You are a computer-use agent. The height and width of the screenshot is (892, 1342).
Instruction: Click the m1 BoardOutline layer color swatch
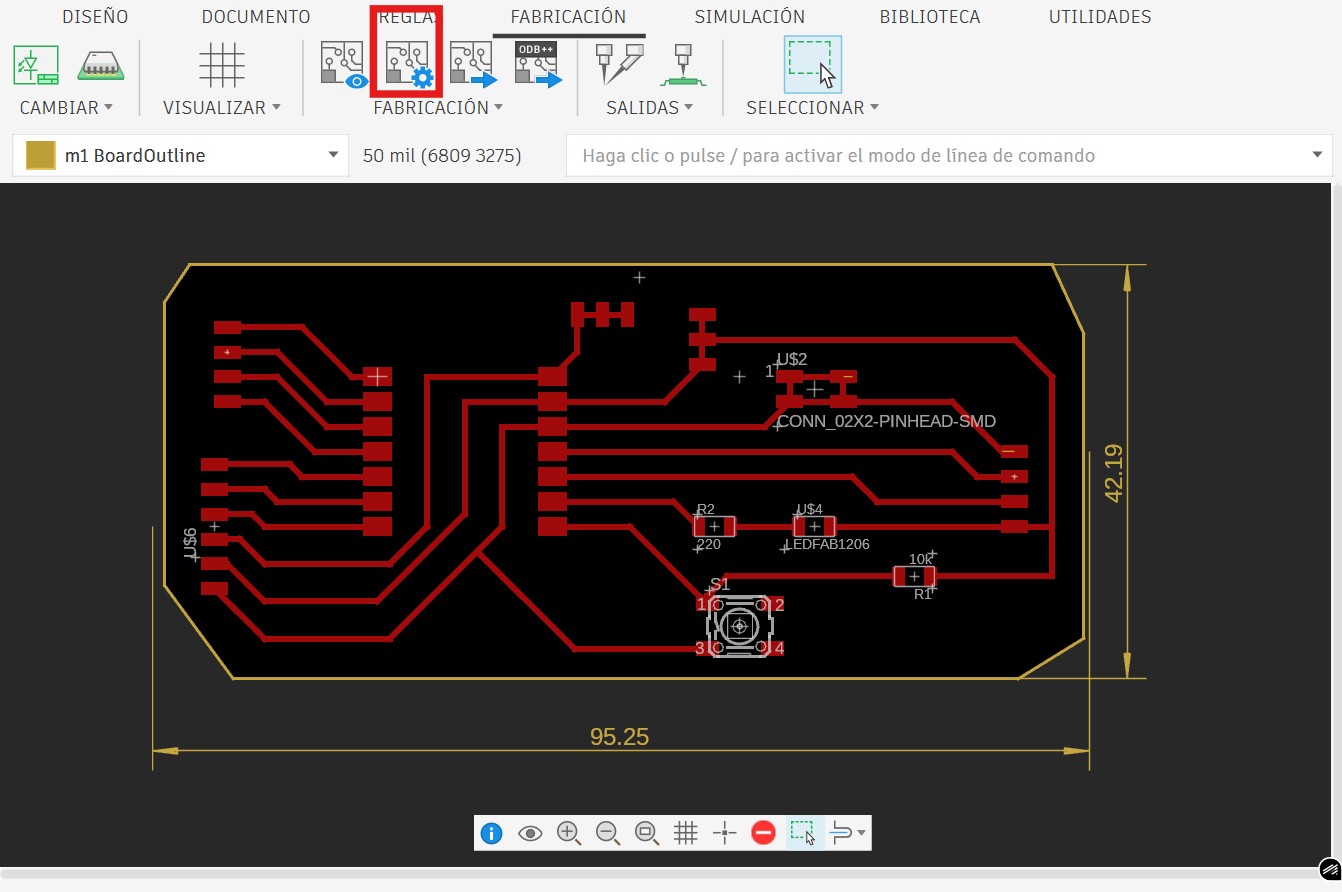40,156
